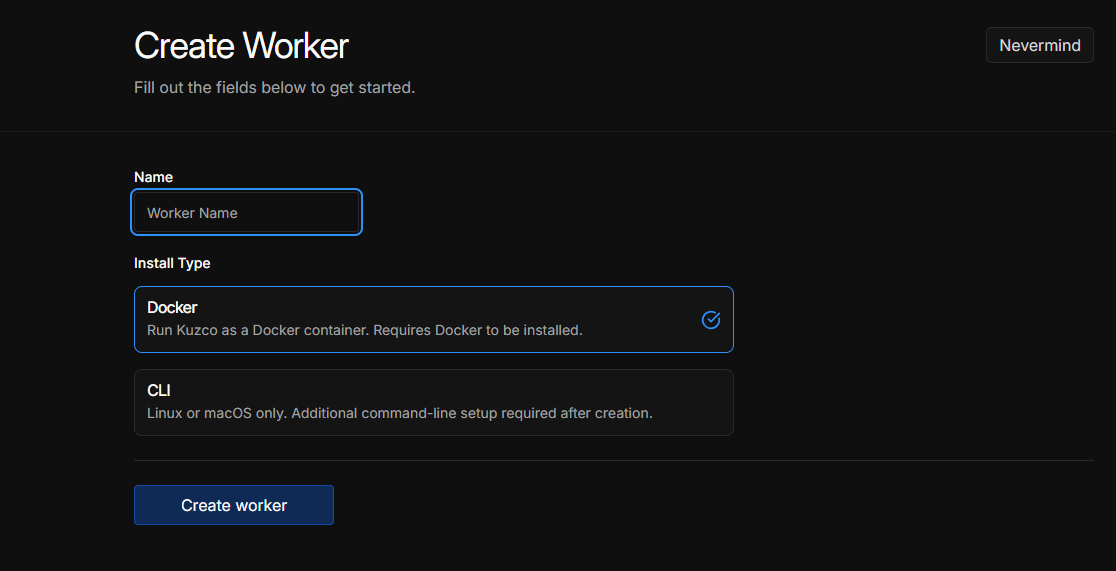Click the 'Requires Docker to be installed' sentence
Image resolution: width=1116 pixels, height=571 pixels.
click(478, 330)
